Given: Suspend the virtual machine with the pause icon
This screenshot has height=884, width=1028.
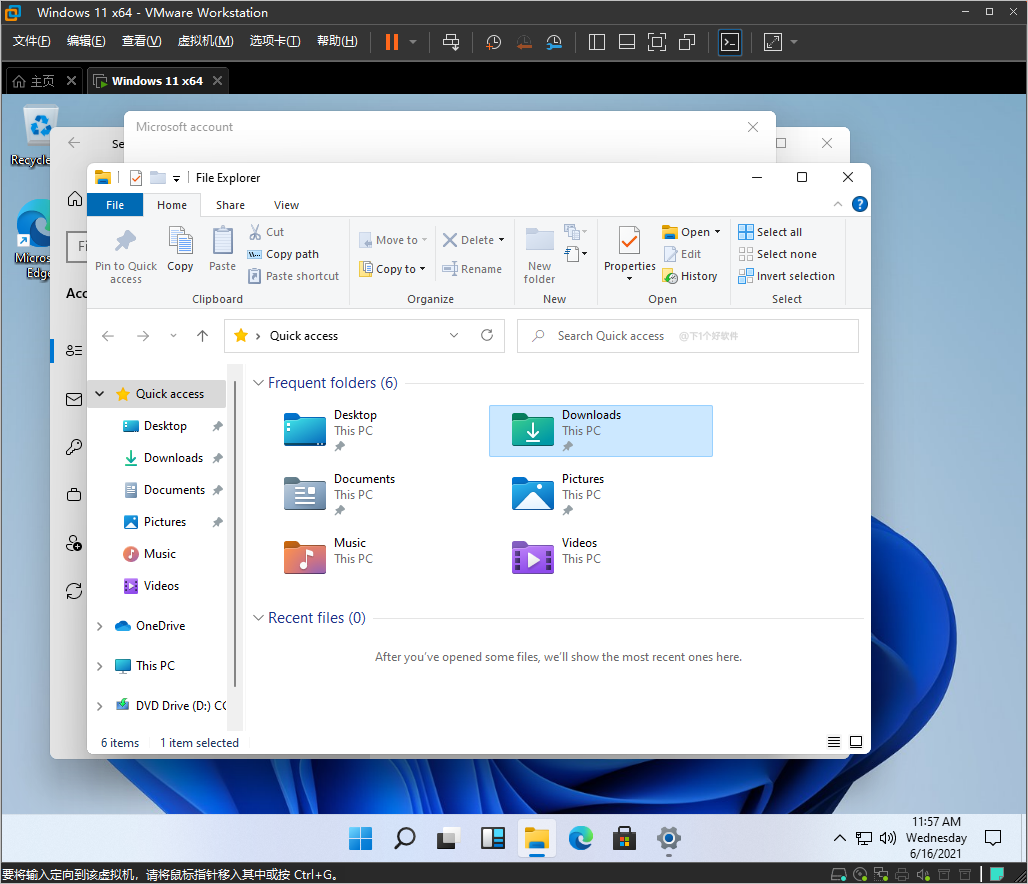Looking at the screenshot, I should coord(391,42).
